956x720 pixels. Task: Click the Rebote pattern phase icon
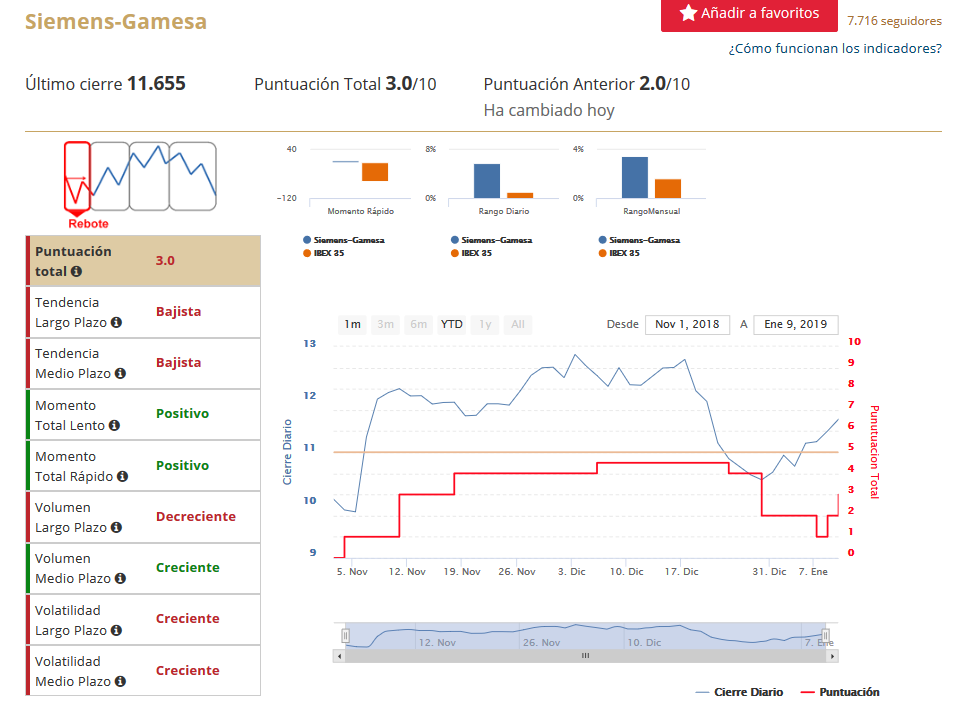pos(77,178)
